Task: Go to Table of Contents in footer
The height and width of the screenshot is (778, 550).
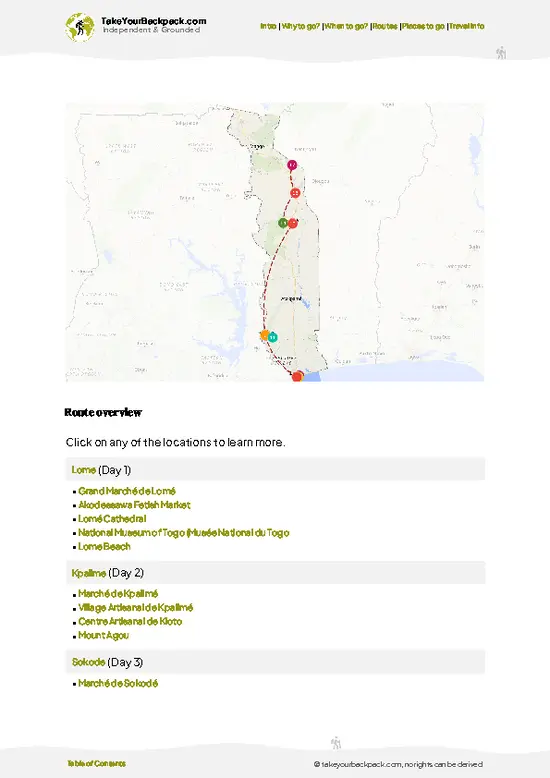Action: pyautogui.click(x=96, y=763)
